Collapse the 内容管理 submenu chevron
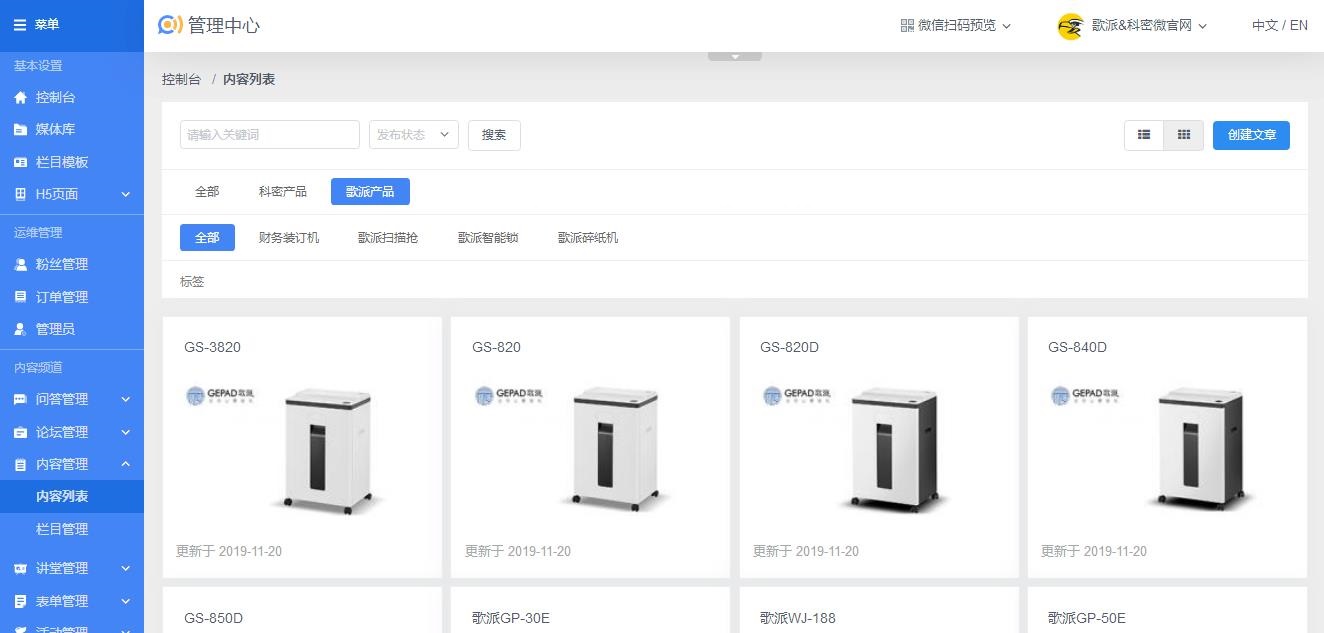 click(x=126, y=464)
